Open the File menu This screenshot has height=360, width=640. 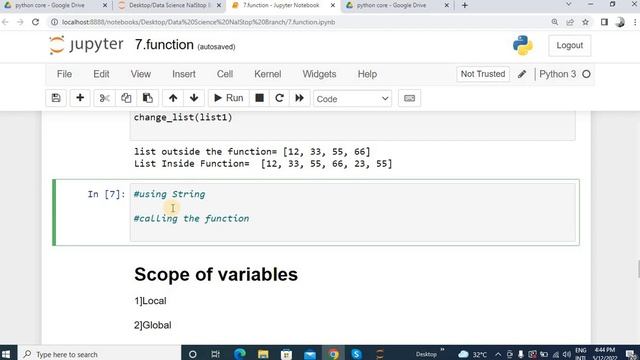64,74
